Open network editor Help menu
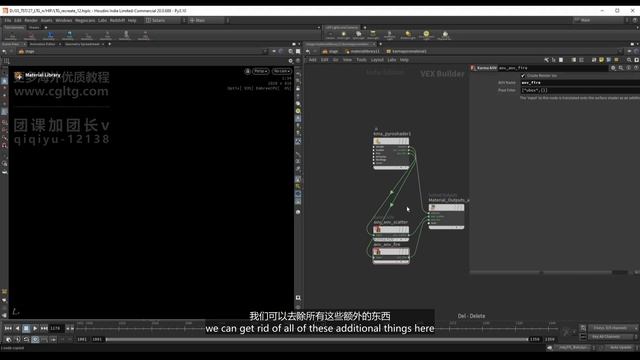This screenshot has height=360, width=640. (x=404, y=60)
